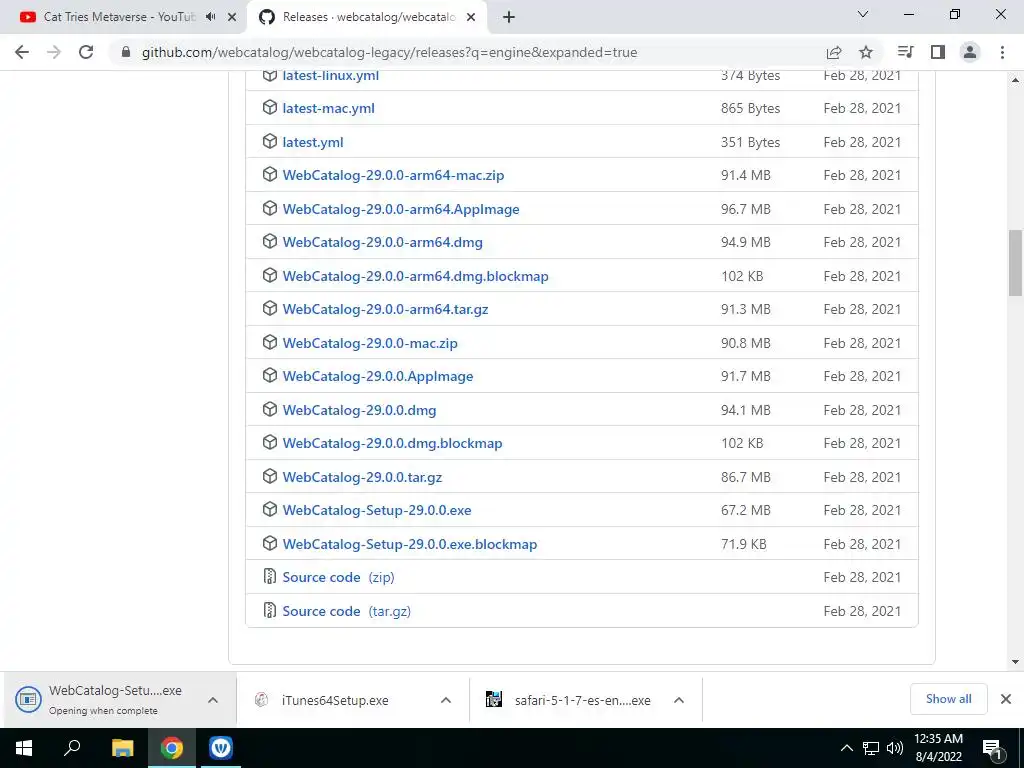Viewport: 1024px width, 768px height.
Task: Close the GitHub Releases tab
Action: pos(471,17)
